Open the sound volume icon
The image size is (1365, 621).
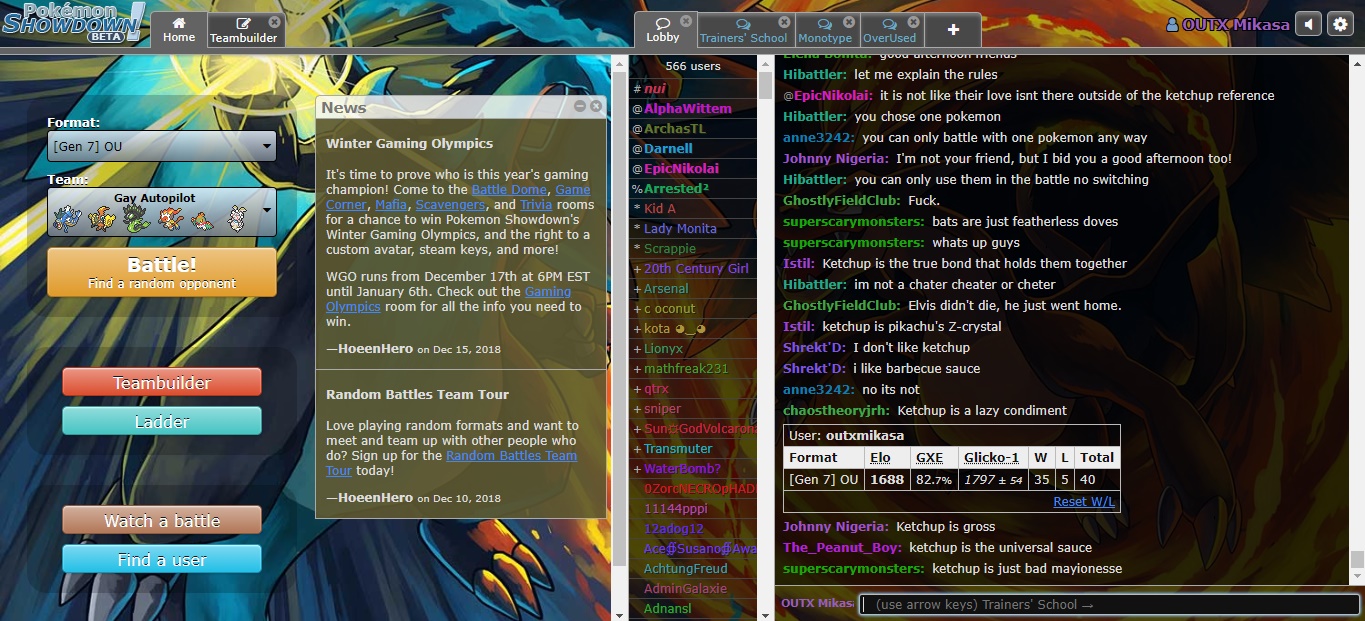(x=1308, y=25)
